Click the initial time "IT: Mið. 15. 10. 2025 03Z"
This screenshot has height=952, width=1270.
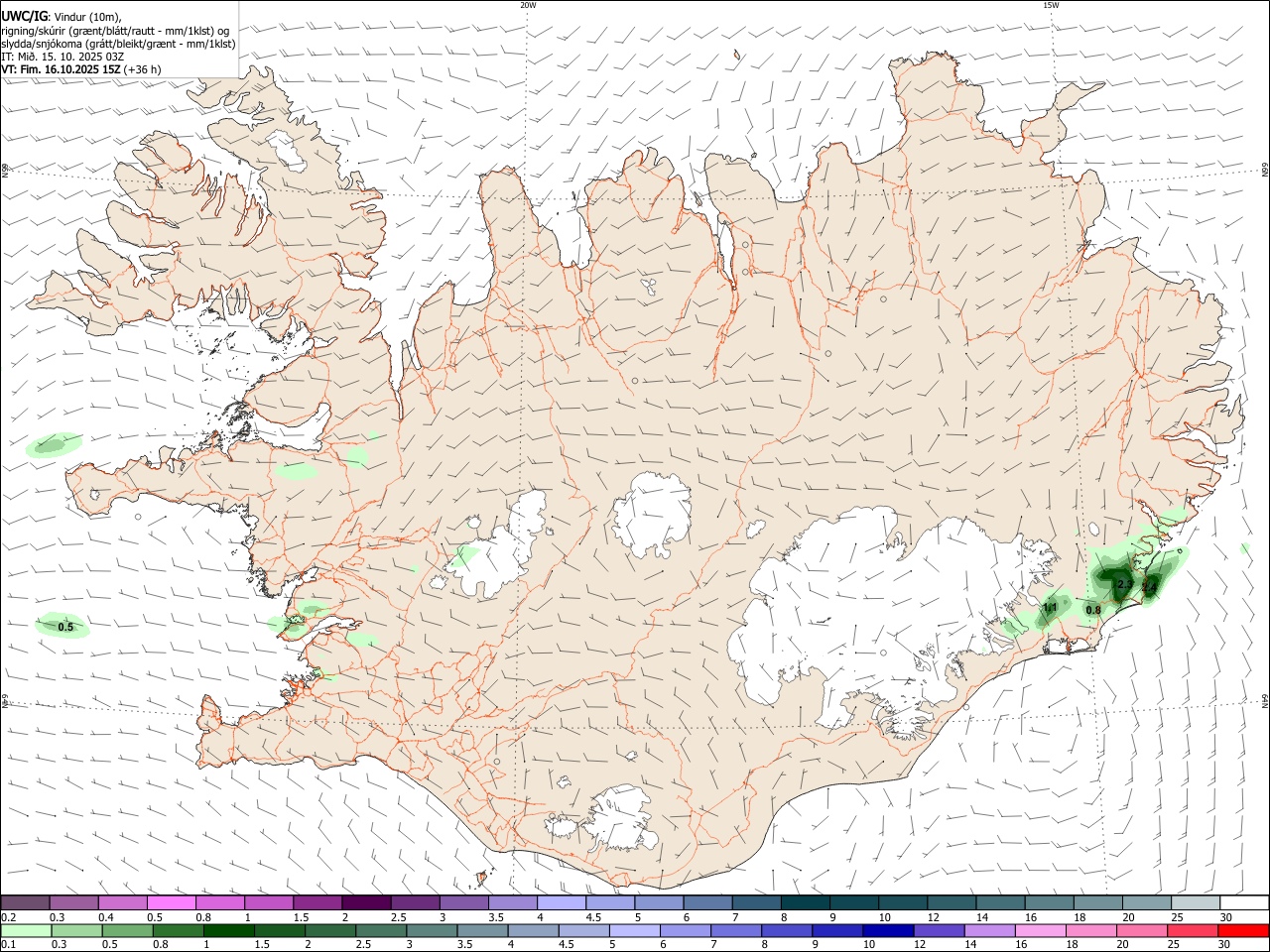point(63,57)
